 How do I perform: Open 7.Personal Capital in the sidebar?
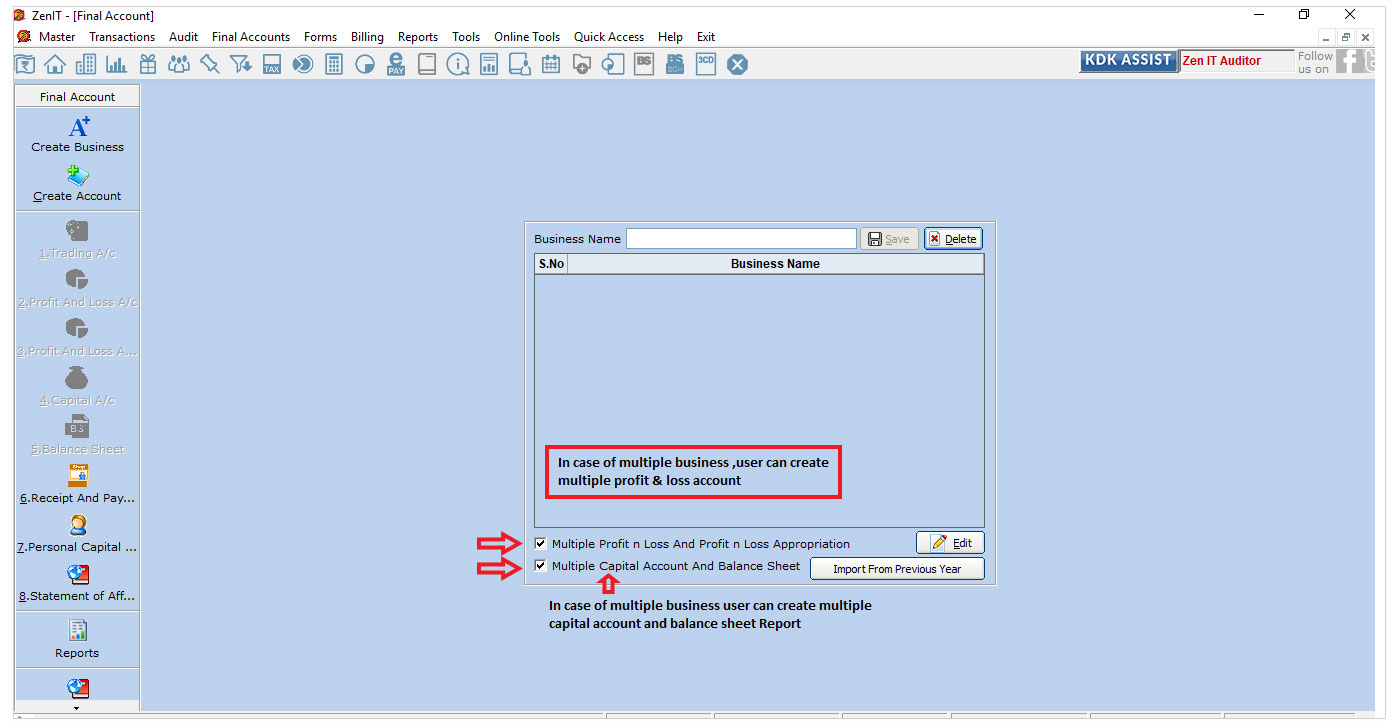click(78, 534)
